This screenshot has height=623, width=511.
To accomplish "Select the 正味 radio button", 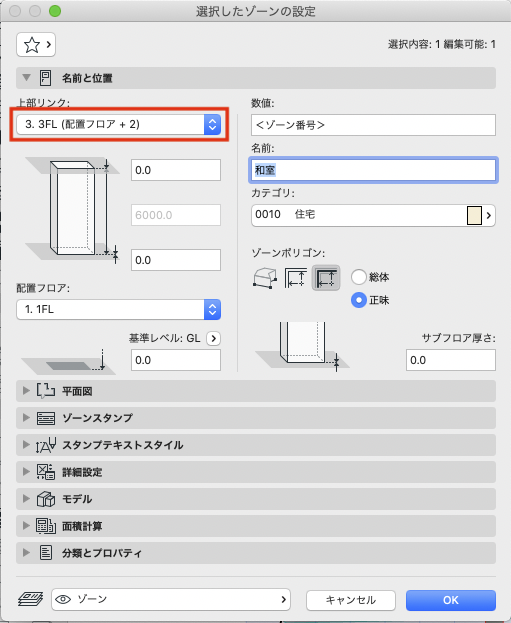I will pos(358,300).
